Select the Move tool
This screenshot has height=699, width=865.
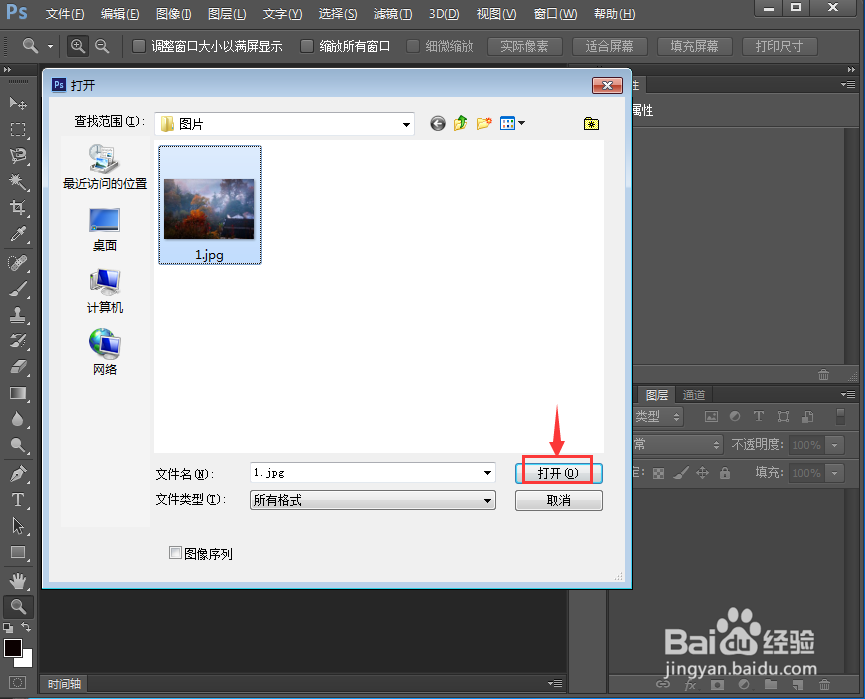(x=18, y=103)
